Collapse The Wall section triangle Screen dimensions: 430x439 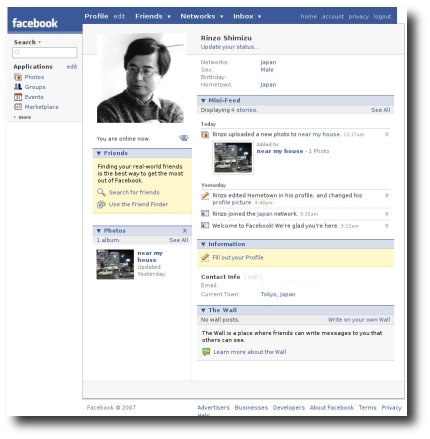pos(203,310)
